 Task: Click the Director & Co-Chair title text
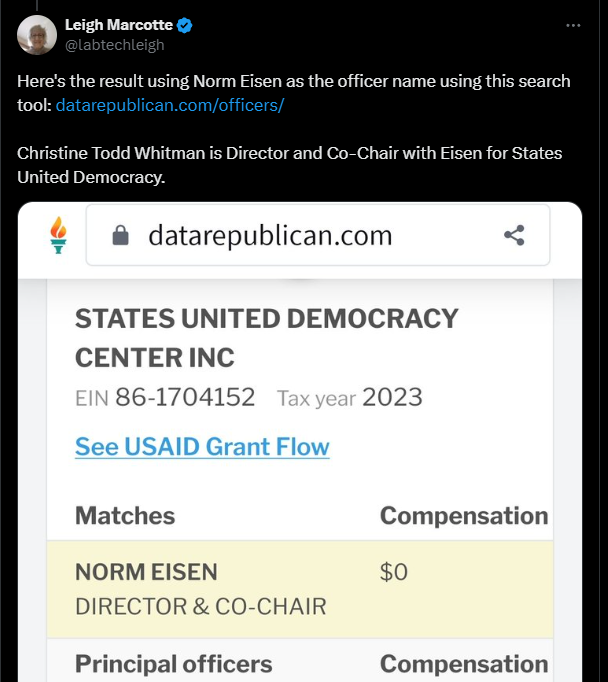click(200, 607)
